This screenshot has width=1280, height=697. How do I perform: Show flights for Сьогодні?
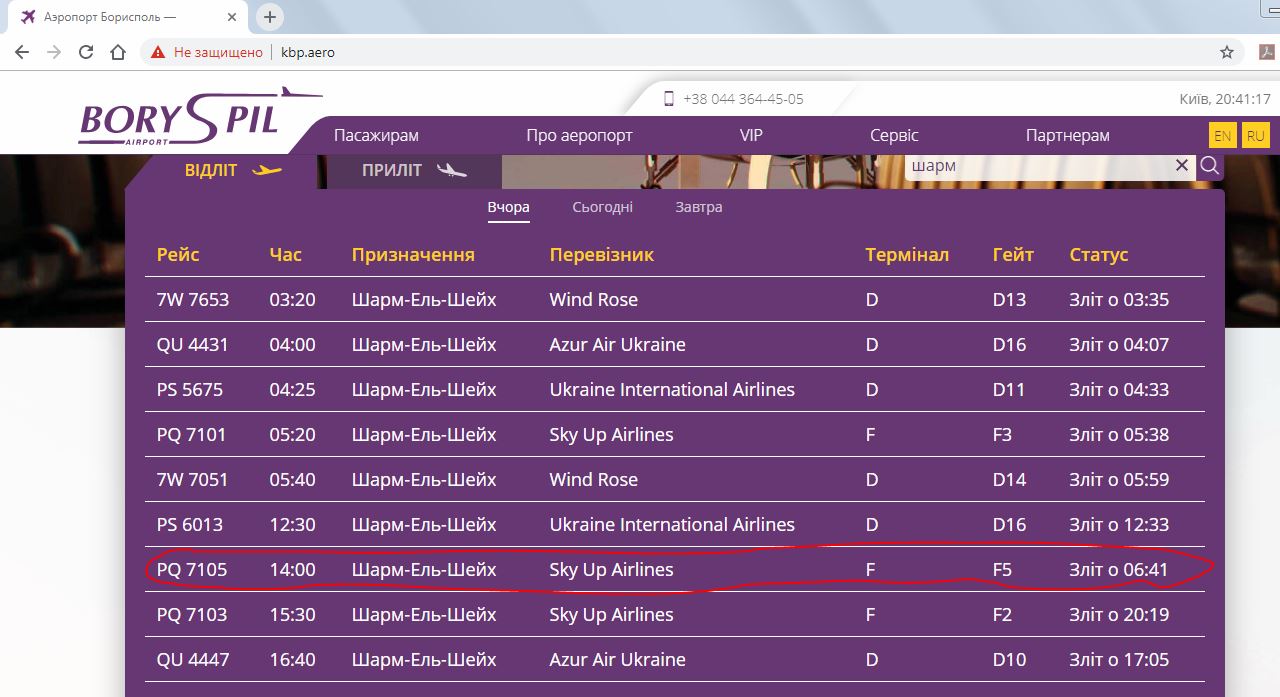pos(602,207)
